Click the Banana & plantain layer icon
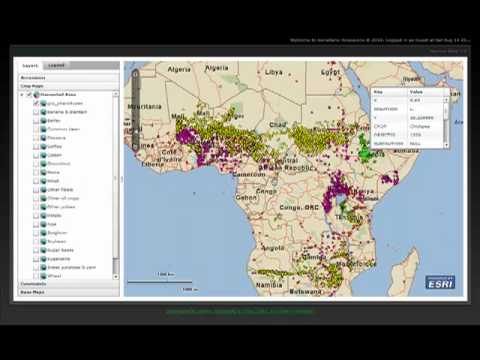 point(43,112)
